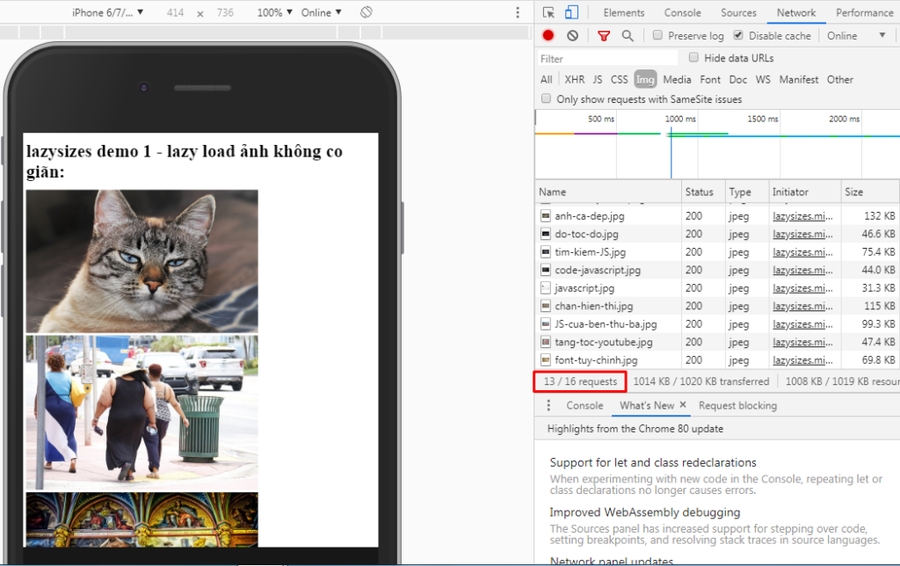Select the Media request type filter
The height and width of the screenshot is (566, 900).
click(676, 80)
